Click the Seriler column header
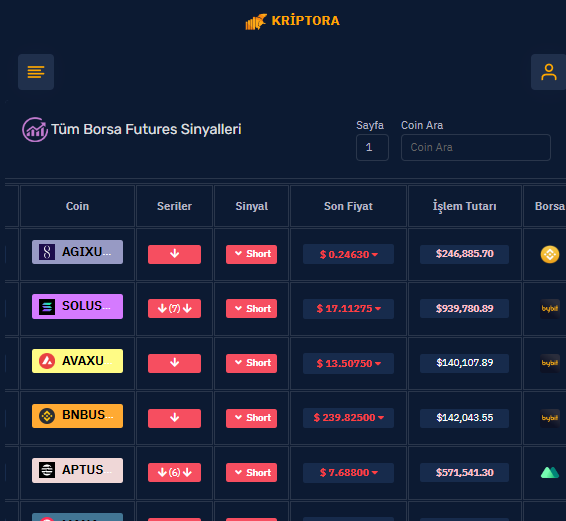The height and width of the screenshot is (521, 566). [174, 206]
